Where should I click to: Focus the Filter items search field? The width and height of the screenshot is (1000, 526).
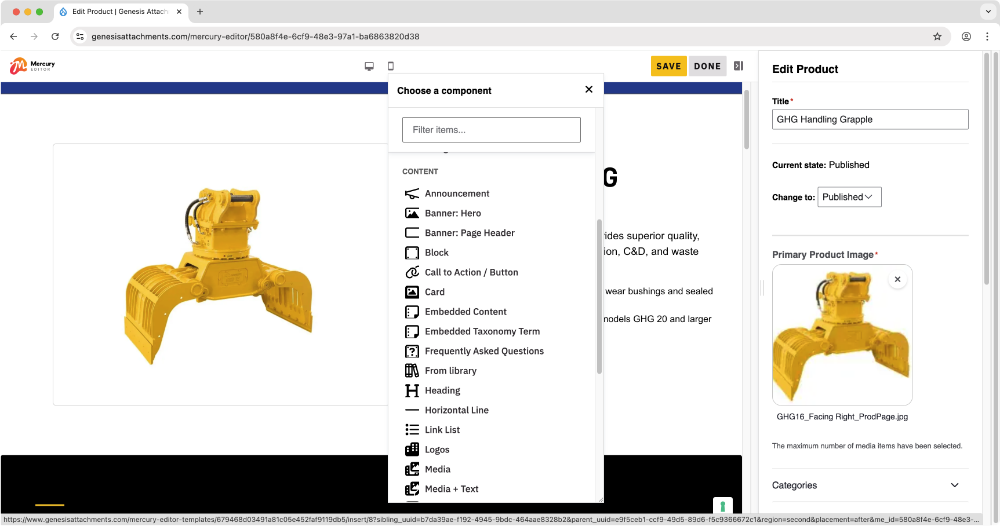click(x=491, y=130)
